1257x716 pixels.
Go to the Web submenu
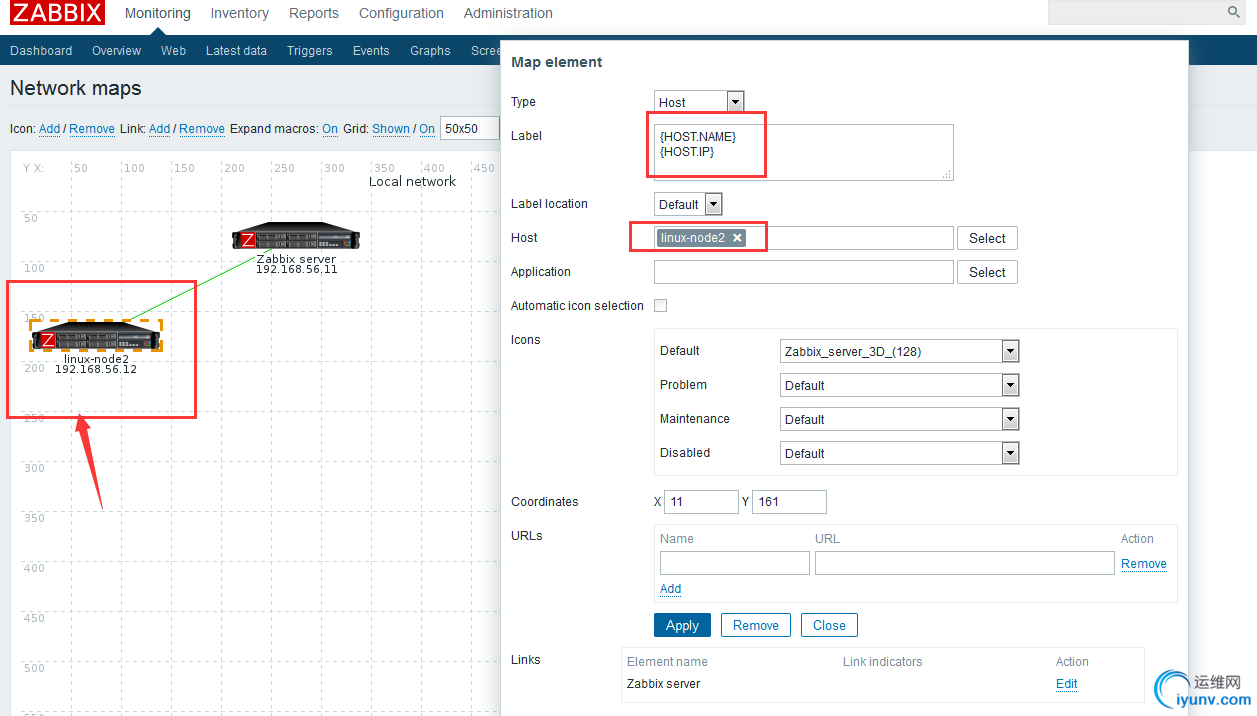174,51
